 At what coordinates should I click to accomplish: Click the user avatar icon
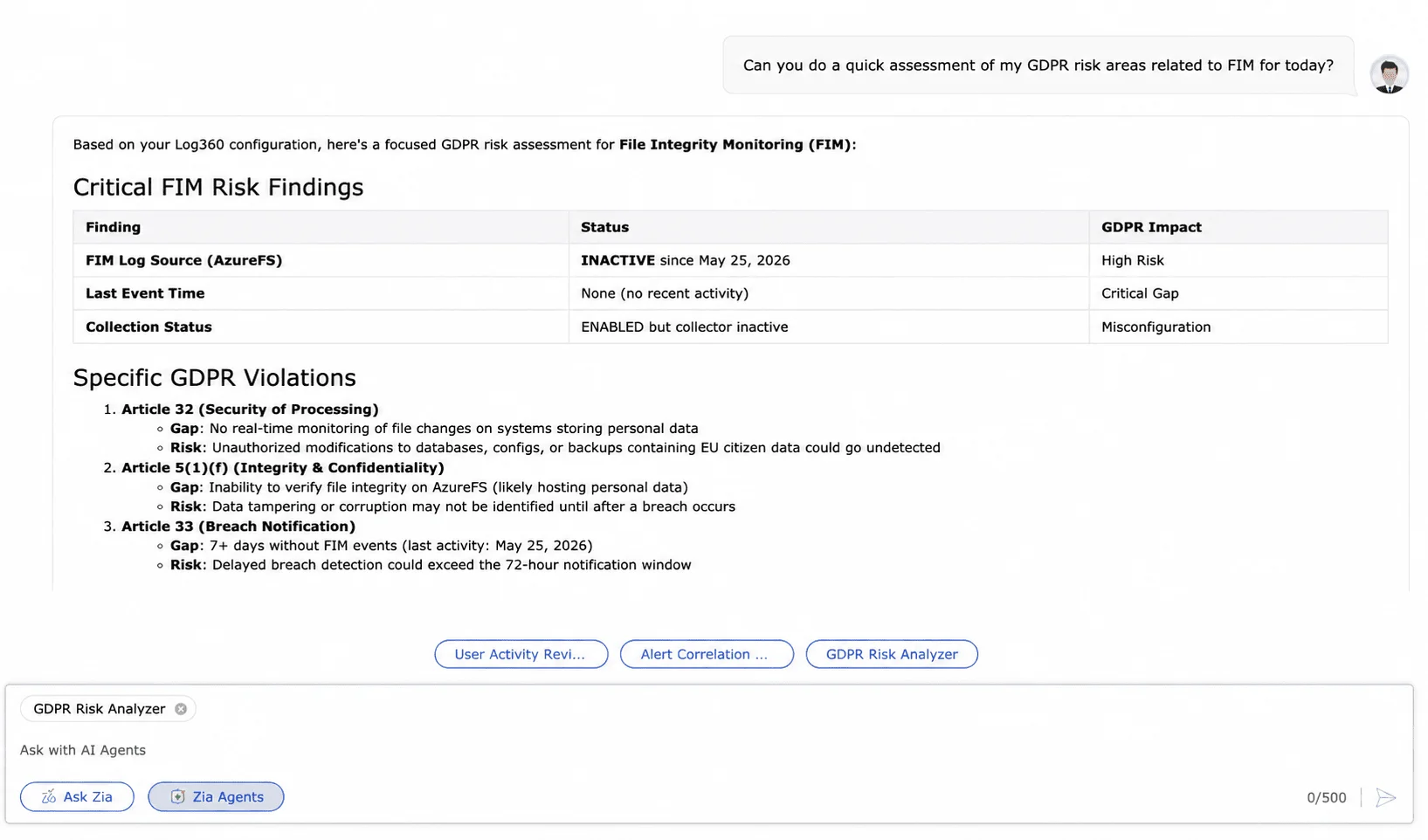[x=1389, y=75]
